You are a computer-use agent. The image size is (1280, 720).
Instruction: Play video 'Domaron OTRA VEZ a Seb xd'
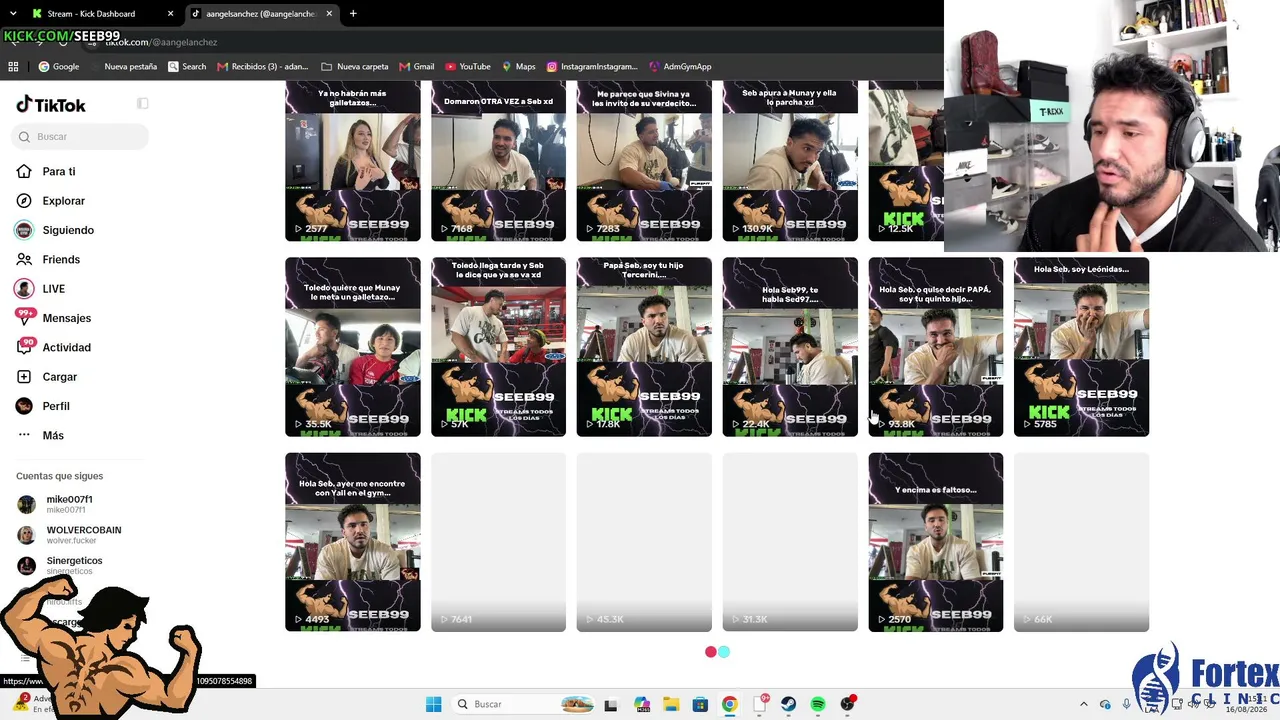tap(498, 160)
